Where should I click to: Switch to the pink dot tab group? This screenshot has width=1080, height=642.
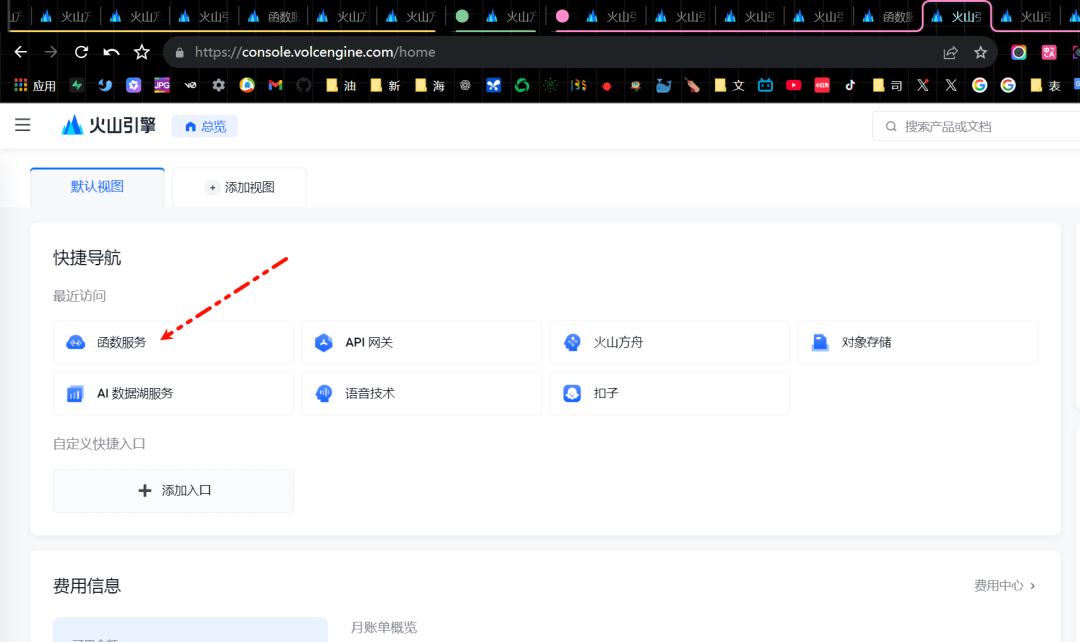pyautogui.click(x=562, y=16)
